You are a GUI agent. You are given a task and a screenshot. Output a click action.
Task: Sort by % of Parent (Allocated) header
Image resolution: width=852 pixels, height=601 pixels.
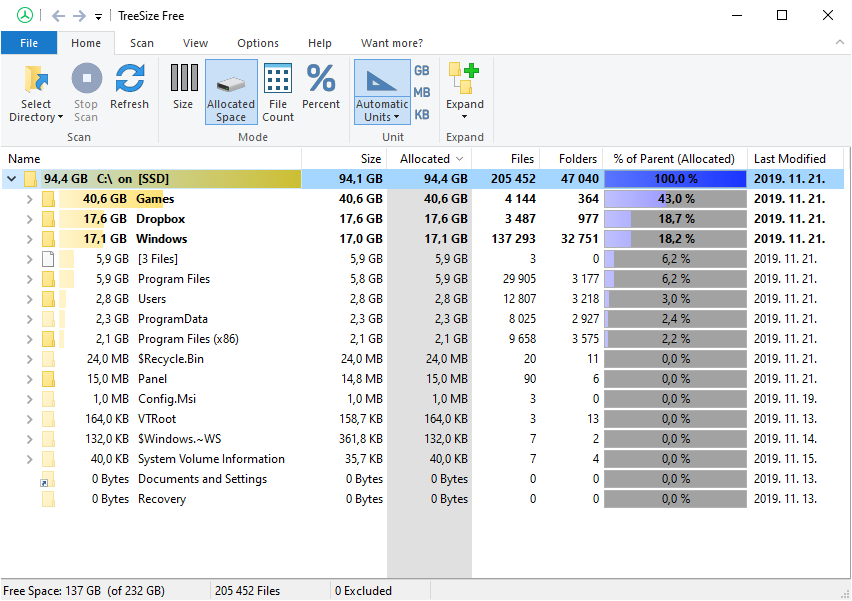[x=675, y=159]
